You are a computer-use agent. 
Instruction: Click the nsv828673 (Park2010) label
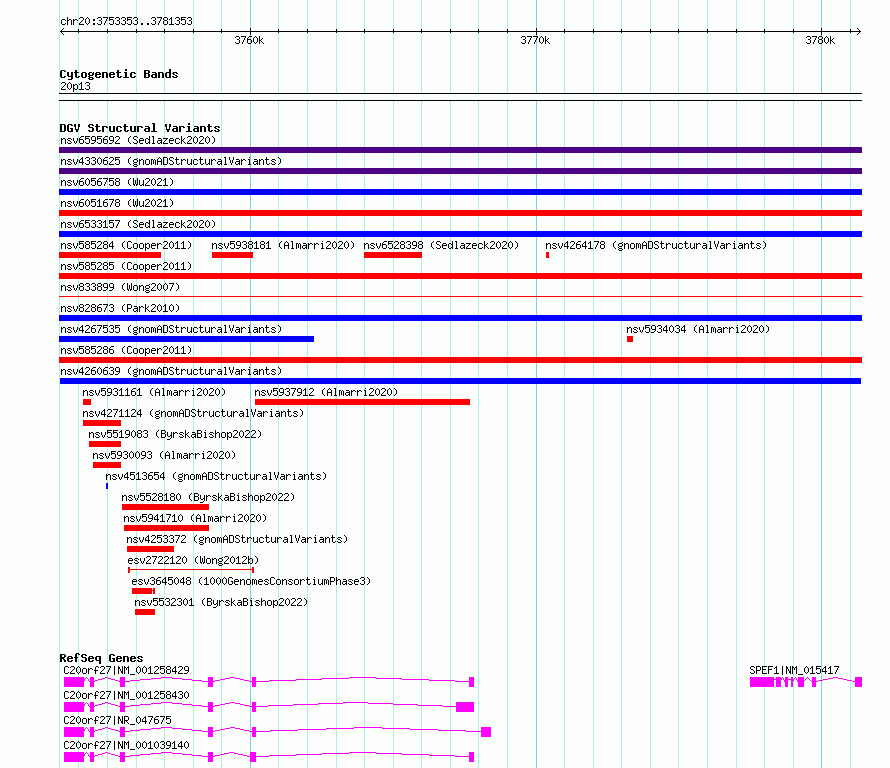coord(120,308)
